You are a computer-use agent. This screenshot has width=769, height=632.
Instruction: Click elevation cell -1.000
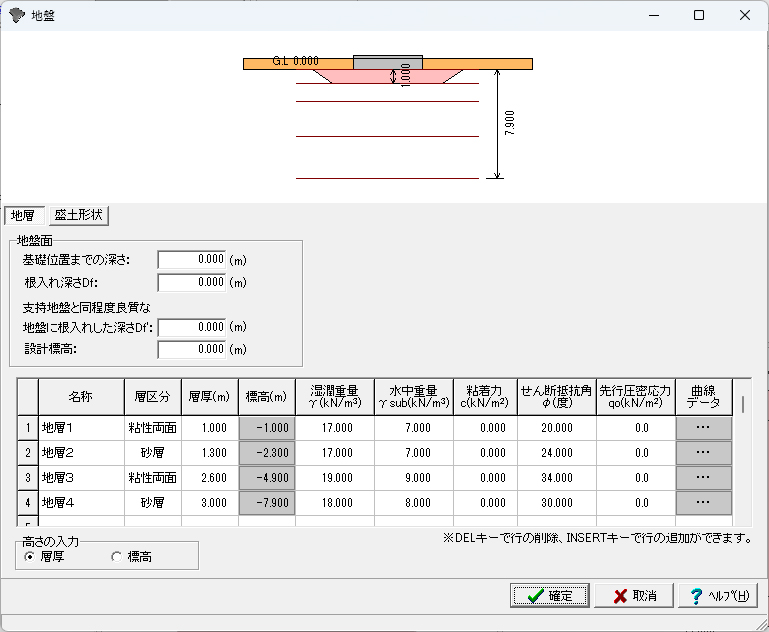coord(267,428)
